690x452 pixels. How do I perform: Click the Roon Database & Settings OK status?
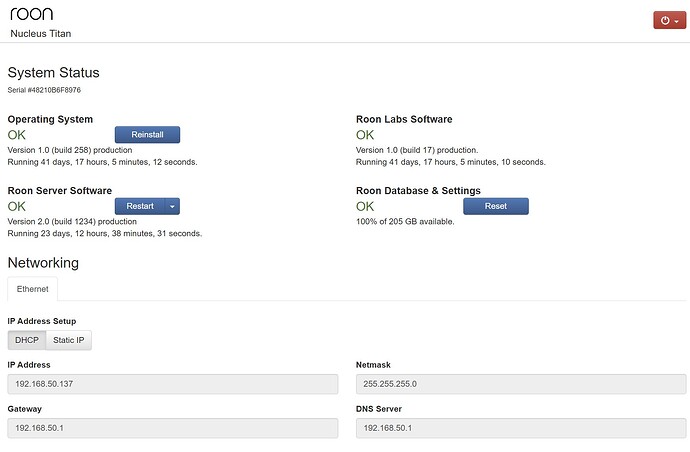click(x=365, y=206)
